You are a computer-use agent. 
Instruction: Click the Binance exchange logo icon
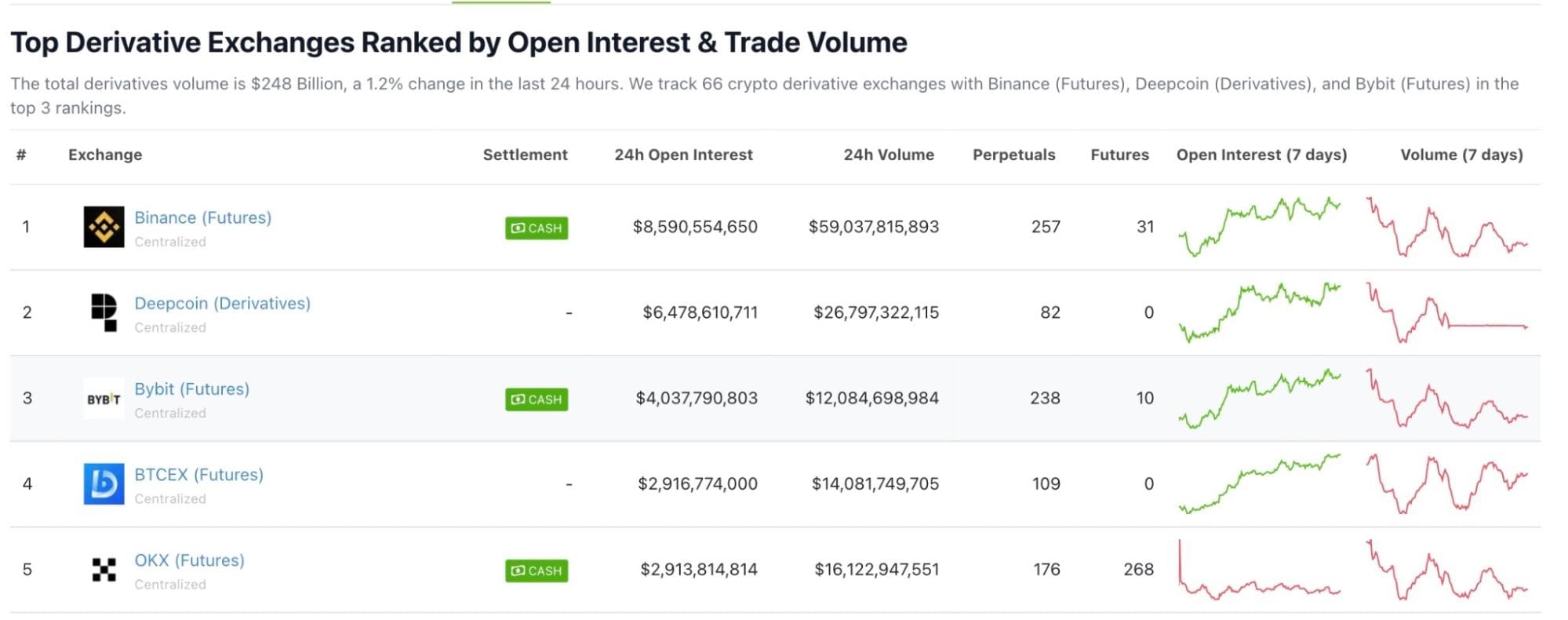pyautogui.click(x=104, y=227)
